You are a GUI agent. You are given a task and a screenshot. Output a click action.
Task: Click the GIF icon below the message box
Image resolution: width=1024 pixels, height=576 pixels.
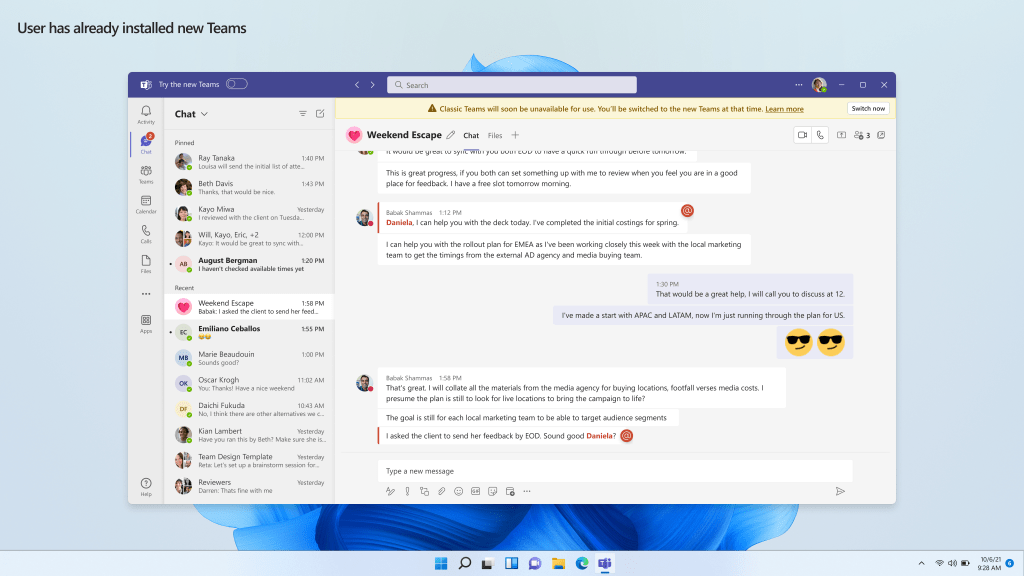coord(475,491)
